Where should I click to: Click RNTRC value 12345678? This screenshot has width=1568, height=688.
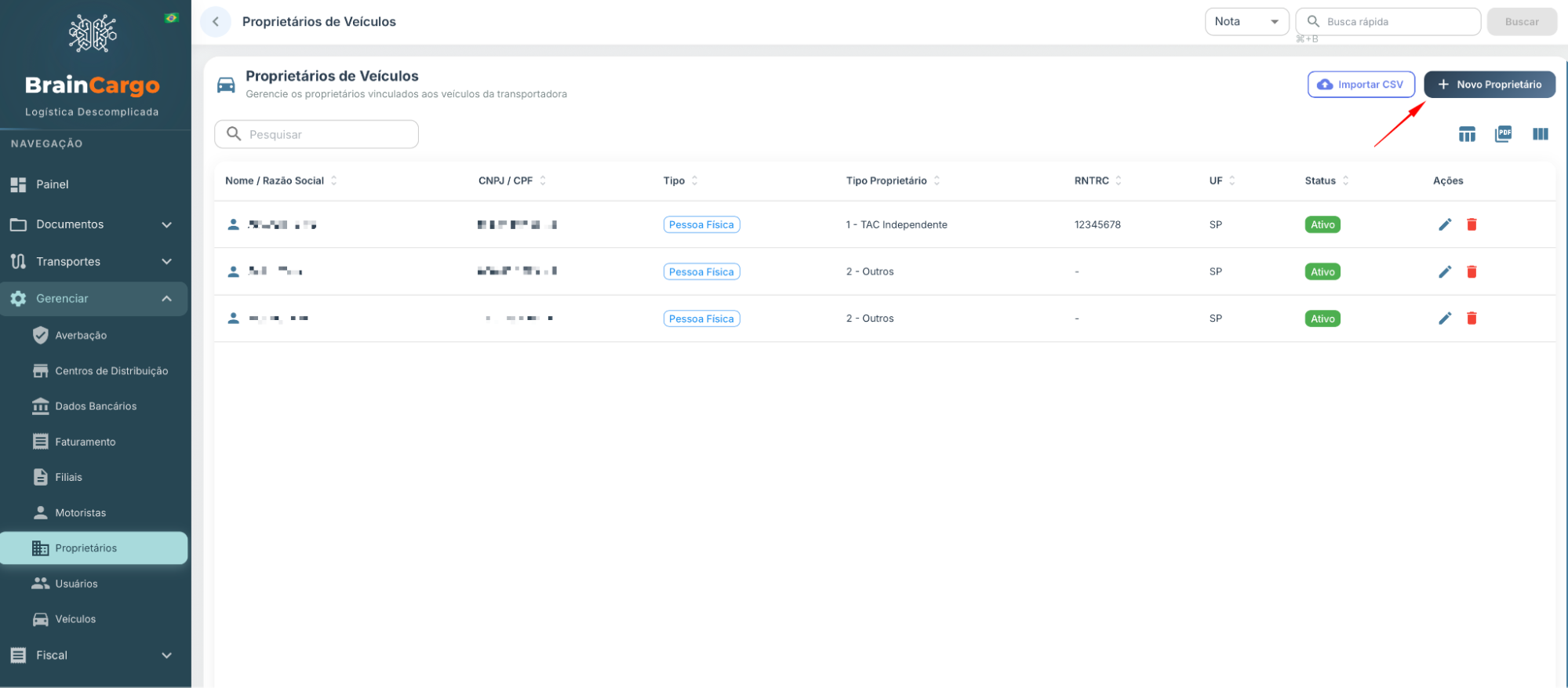[x=1097, y=224]
